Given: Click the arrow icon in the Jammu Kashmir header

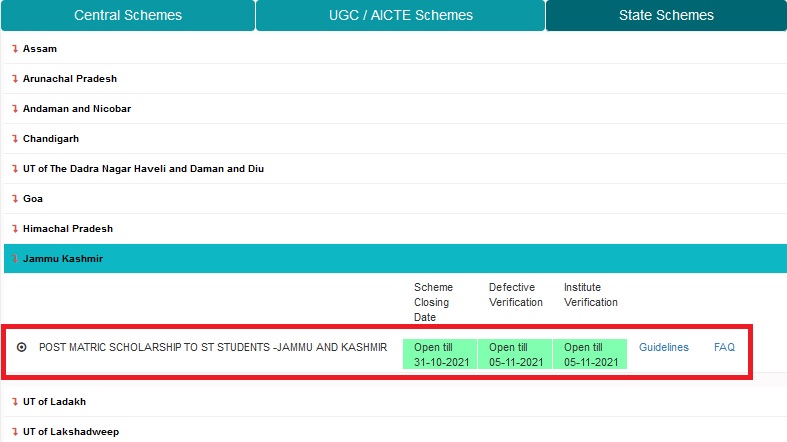Looking at the screenshot, I should [15, 259].
